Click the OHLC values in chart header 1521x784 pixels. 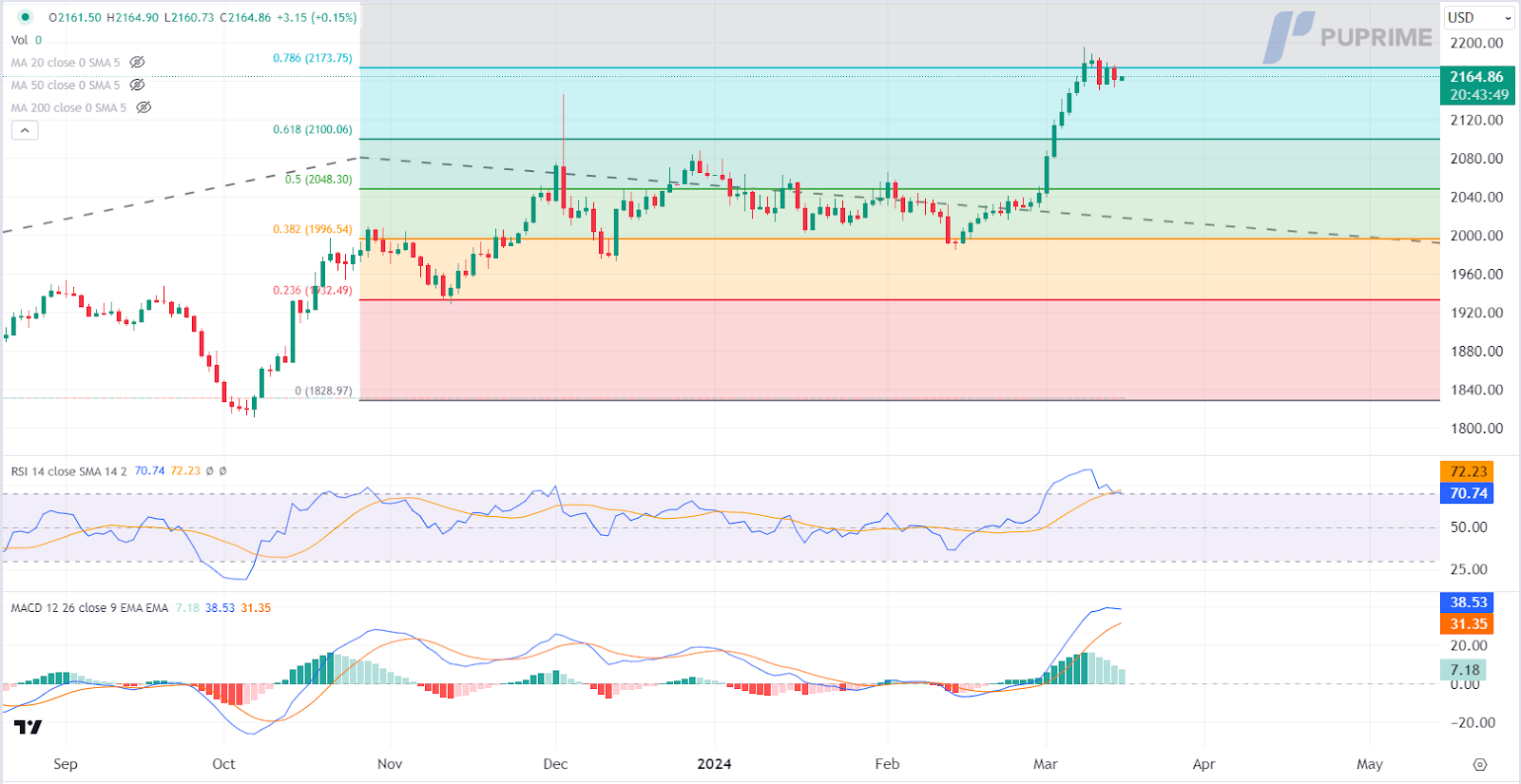pyautogui.click(x=202, y=17)
